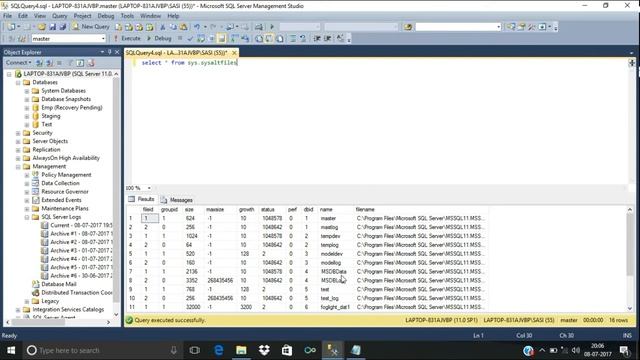Viewport: 640px width, 360px height.
Task: Open the Connect dropdown in Object Explorer
Action: click(18, 62)
